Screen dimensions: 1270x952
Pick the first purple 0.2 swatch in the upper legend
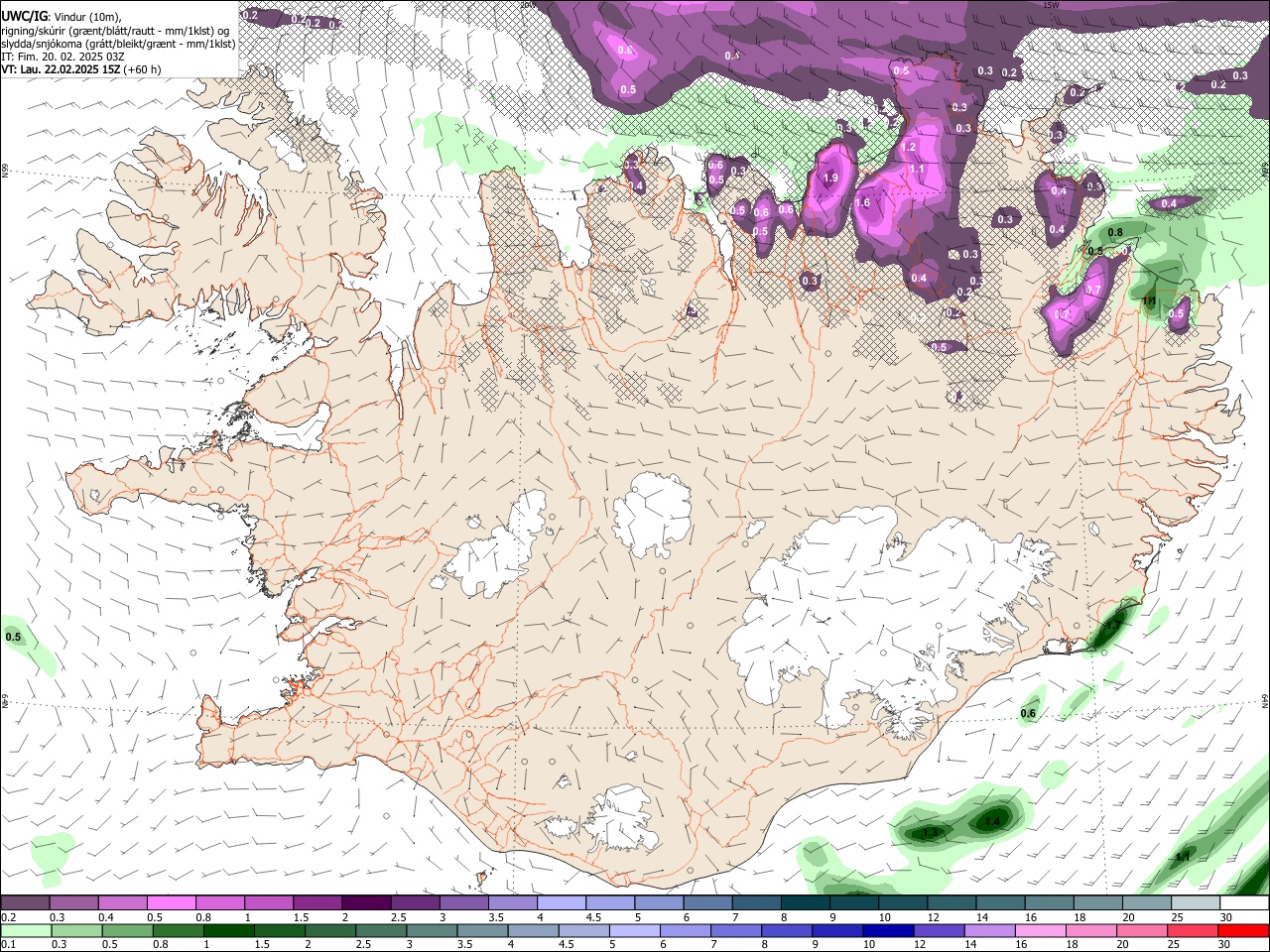click(25, 903)
